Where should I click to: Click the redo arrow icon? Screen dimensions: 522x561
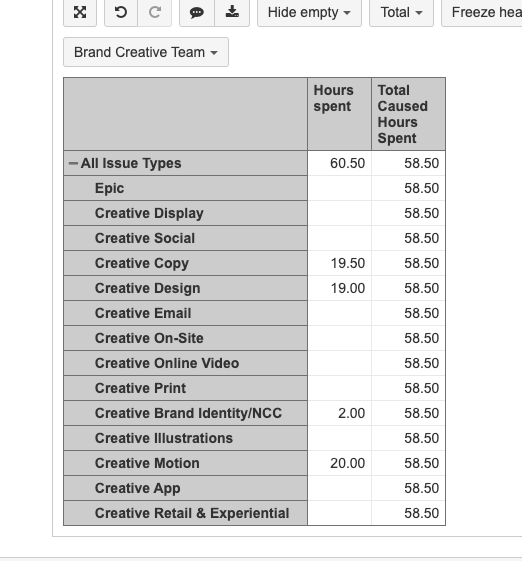pyautogui.click(x=155, y=13)
